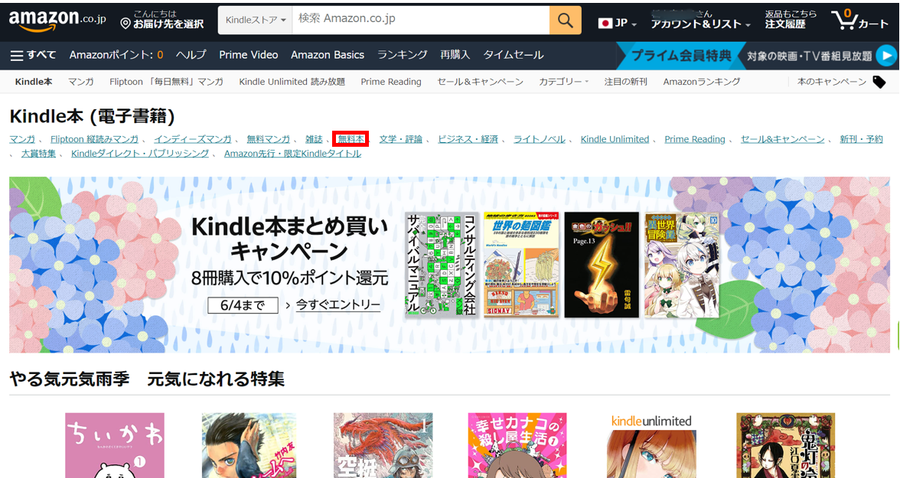Focus the 検索 Amazon.co.jp search field

tap(421, 20)
